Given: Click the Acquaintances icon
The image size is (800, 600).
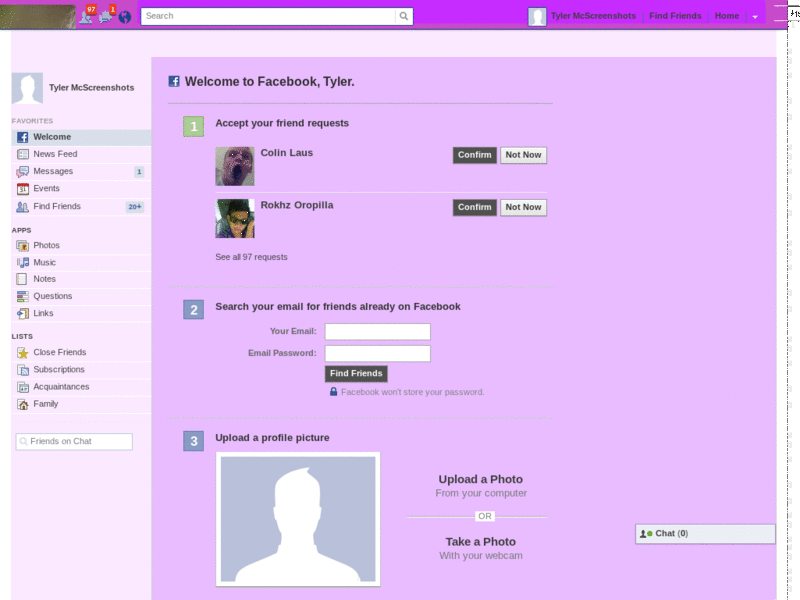Looking at the screenshot, I should tap(22, 387).
